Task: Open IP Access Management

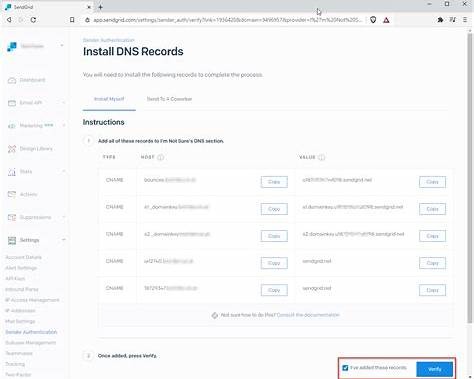Action: (32, 300)
